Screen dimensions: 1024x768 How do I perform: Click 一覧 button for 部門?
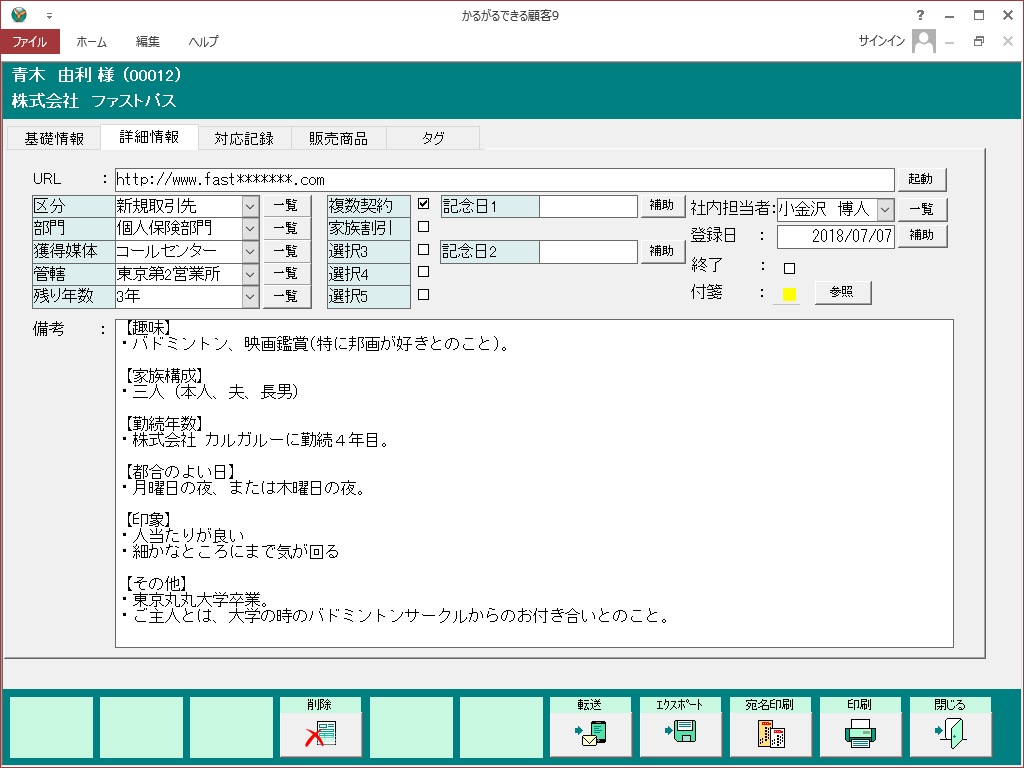pyautogui.click(x=286, y=229)
